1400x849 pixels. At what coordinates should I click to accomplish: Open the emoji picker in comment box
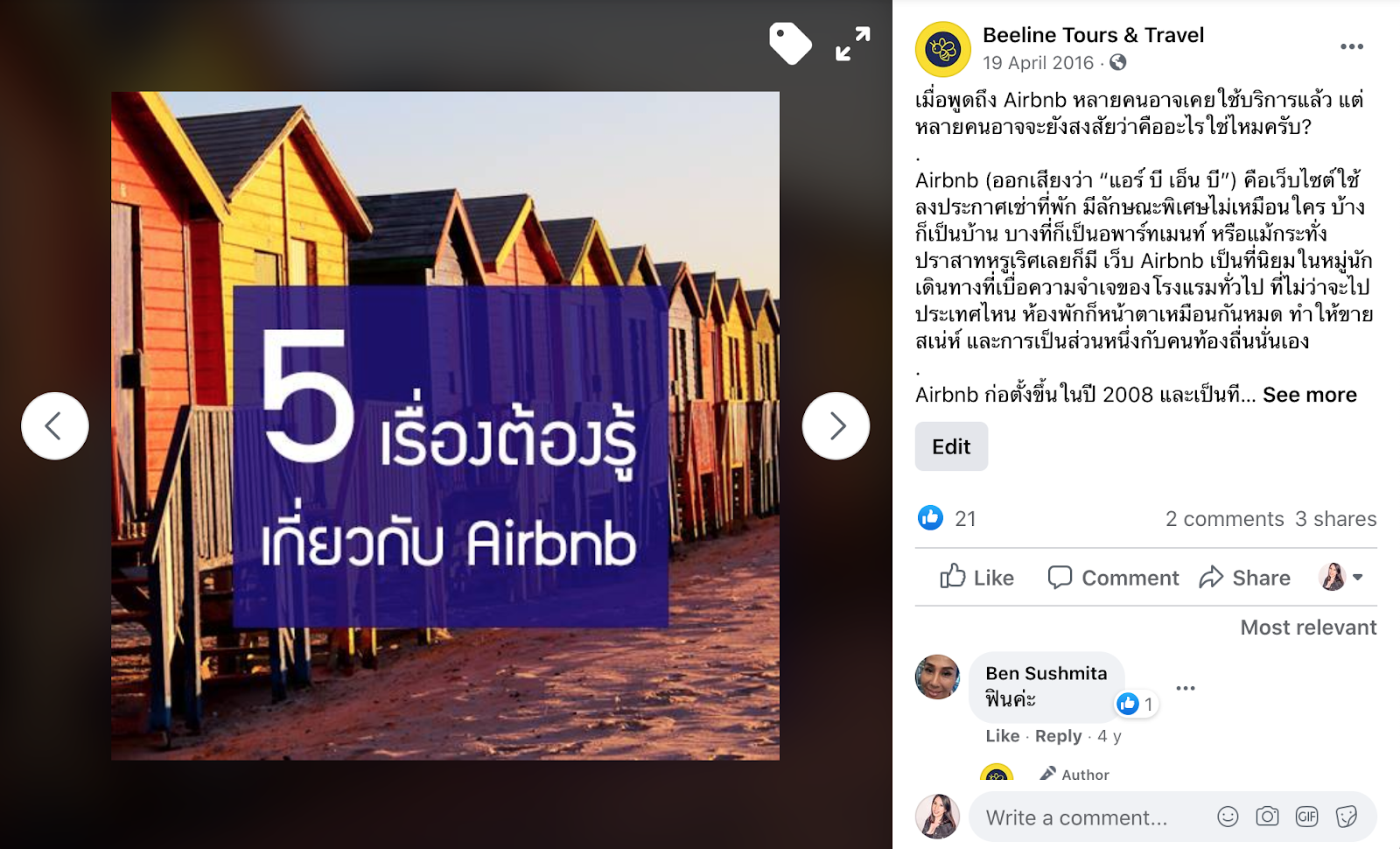[1228, 817]
